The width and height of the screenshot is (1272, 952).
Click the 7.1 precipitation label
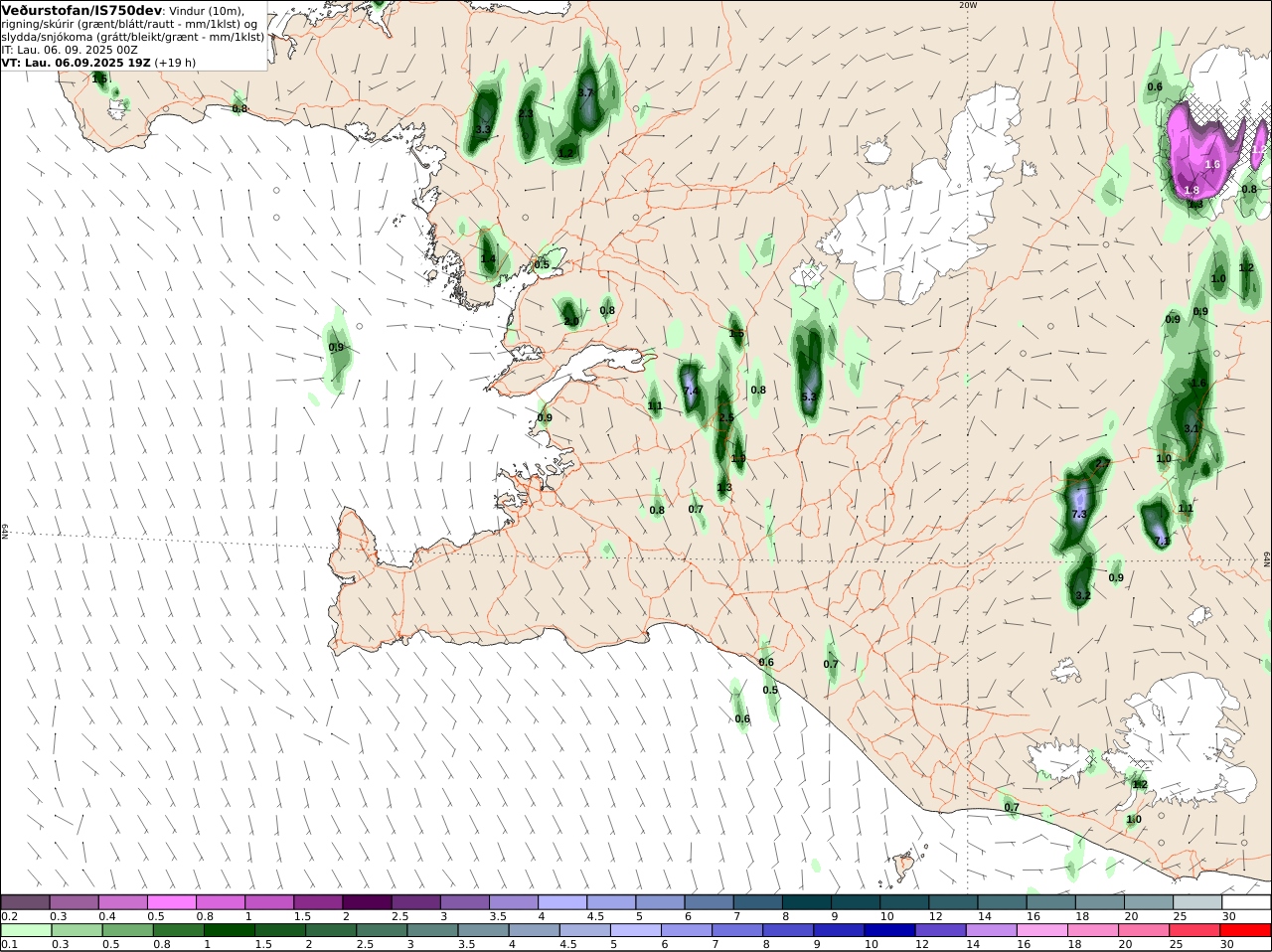pos(1162,541)
